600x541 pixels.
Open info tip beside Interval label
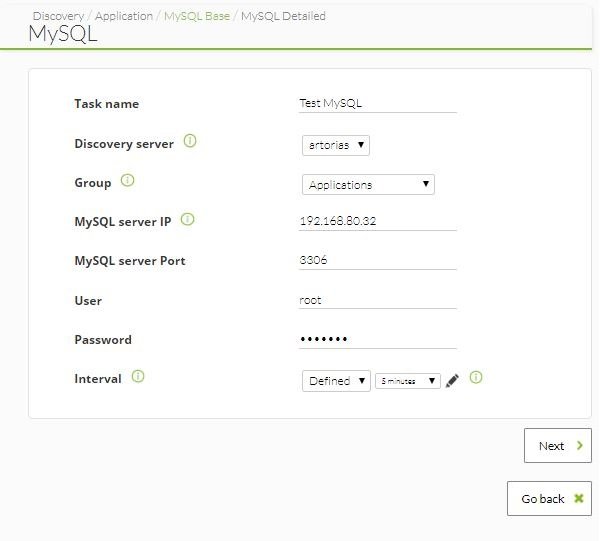click(138, 376)
